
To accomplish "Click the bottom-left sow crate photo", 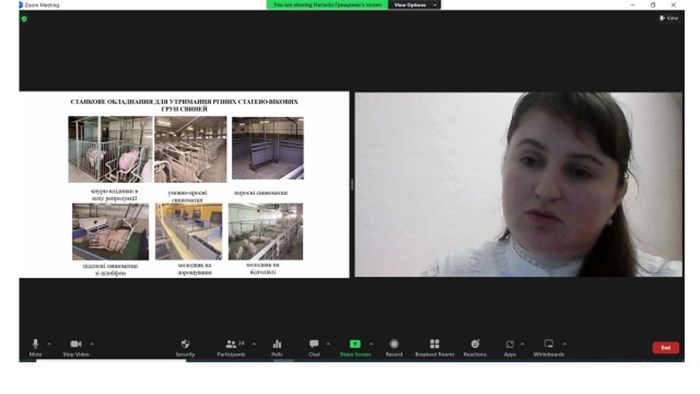I will (x=110, y=232).
